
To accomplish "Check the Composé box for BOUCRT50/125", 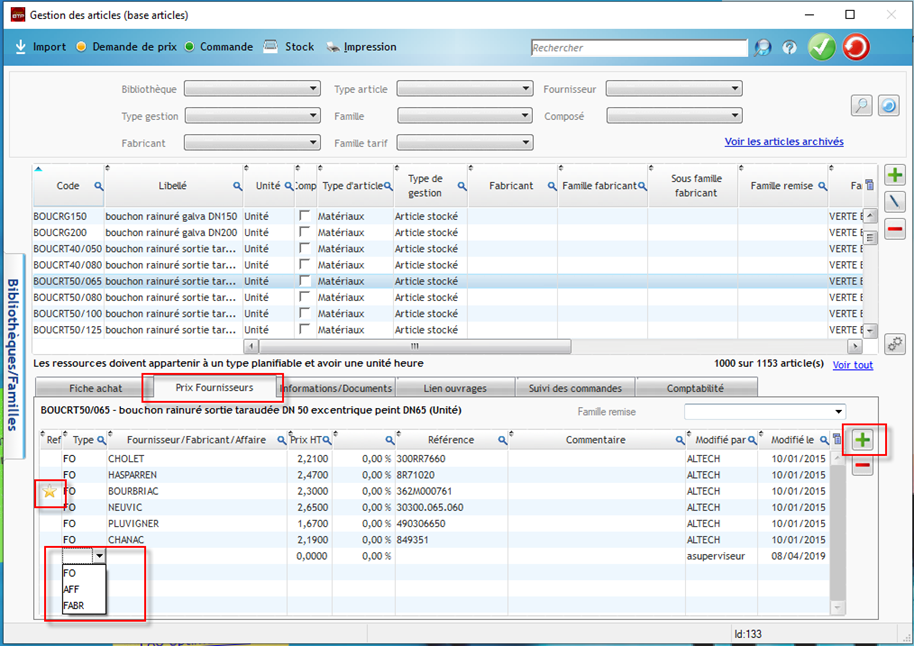I will [x=303, y=330].
